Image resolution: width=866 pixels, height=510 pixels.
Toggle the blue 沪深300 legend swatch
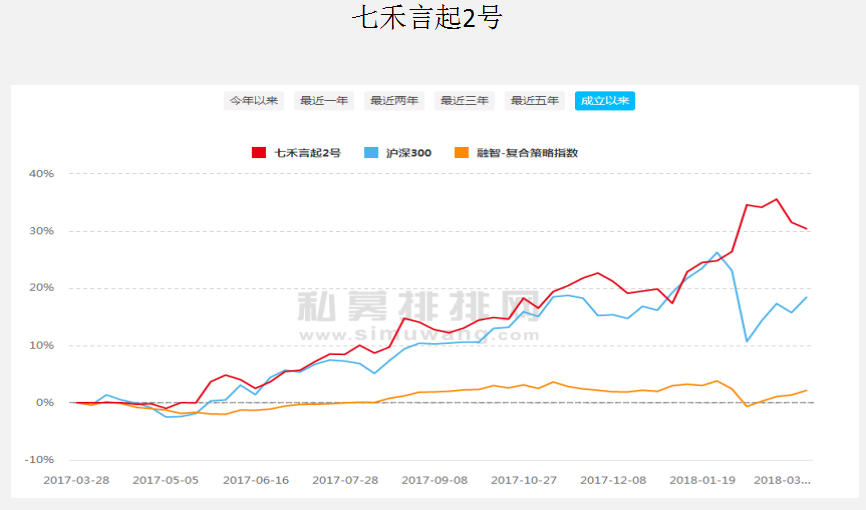[x=371, y=153]
